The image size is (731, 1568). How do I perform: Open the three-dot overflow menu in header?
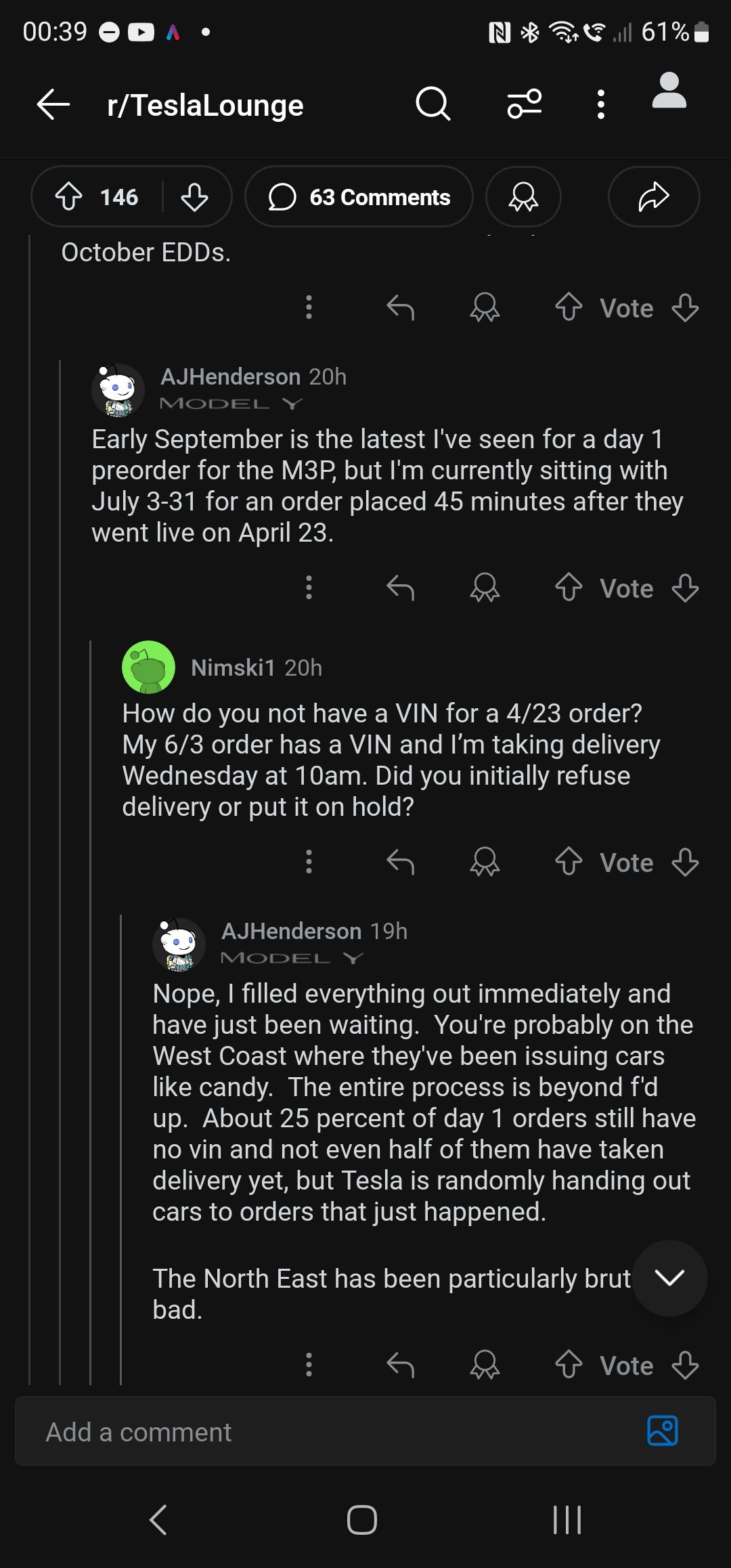point(600,104)
